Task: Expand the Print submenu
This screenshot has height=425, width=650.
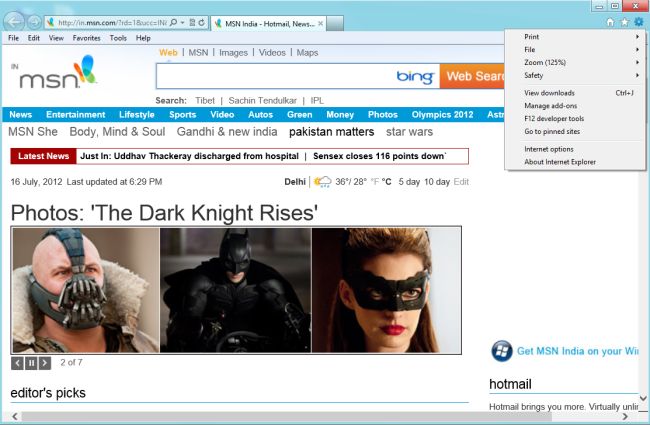Action: click(x=575, y=37)
